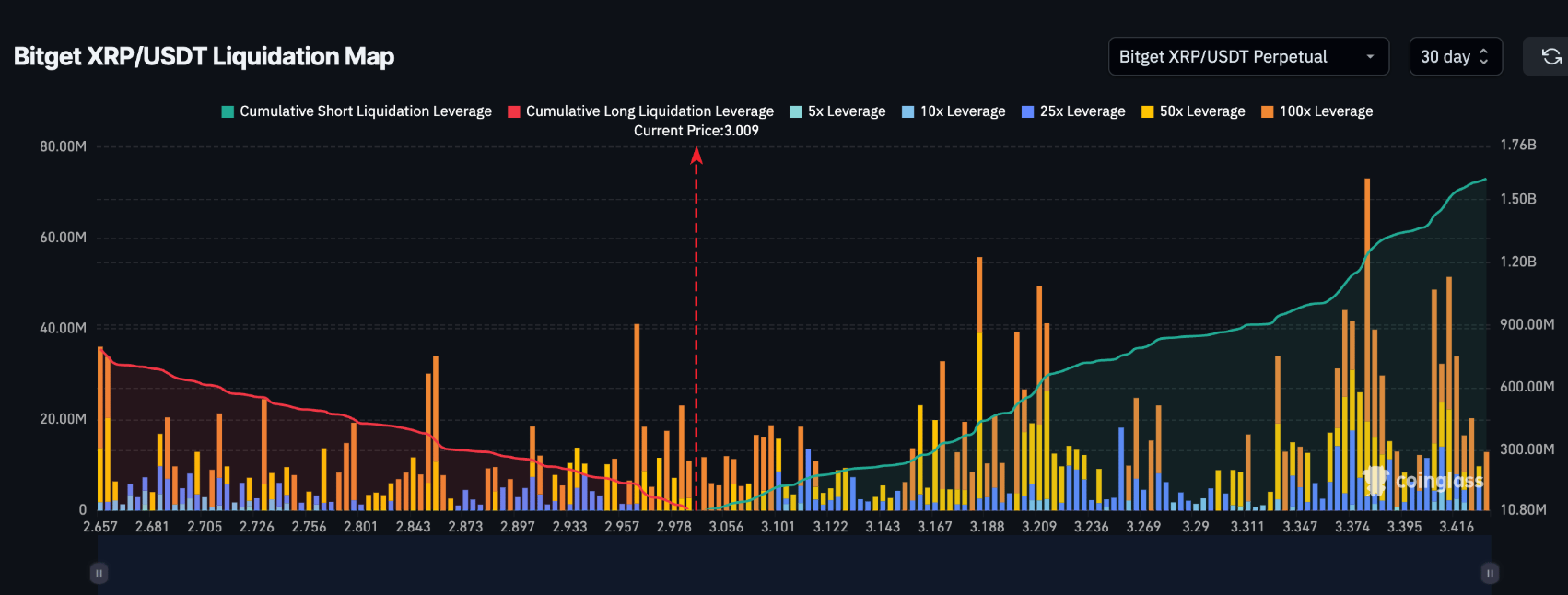Grab the left zoom slider handle
1568x595 pixels.
click(x=99, y=573)
